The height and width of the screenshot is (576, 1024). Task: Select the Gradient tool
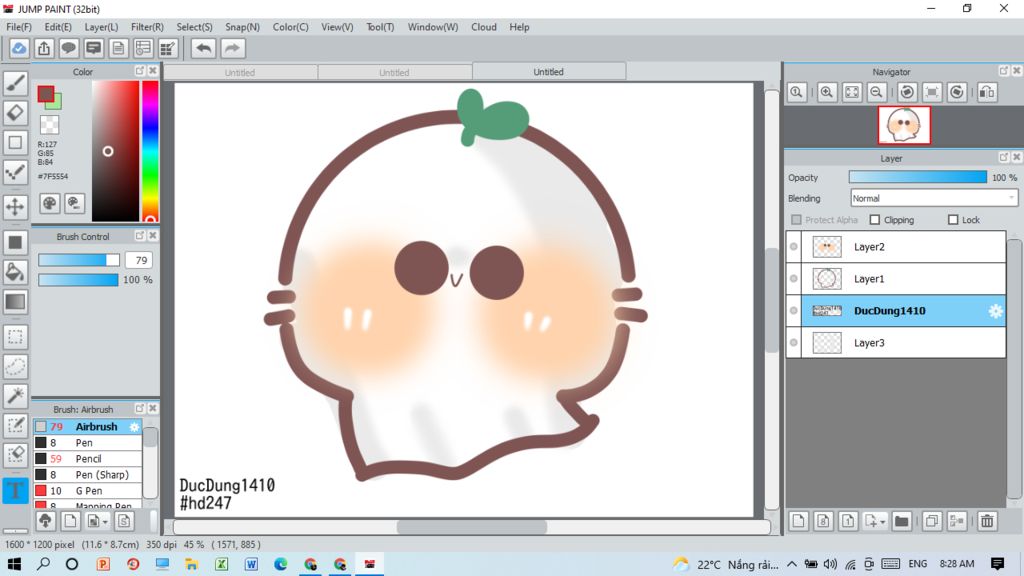[15, 302]
